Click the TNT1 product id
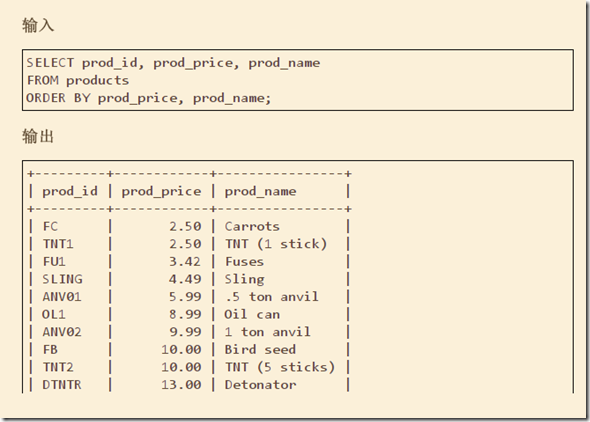 point(58,244)
